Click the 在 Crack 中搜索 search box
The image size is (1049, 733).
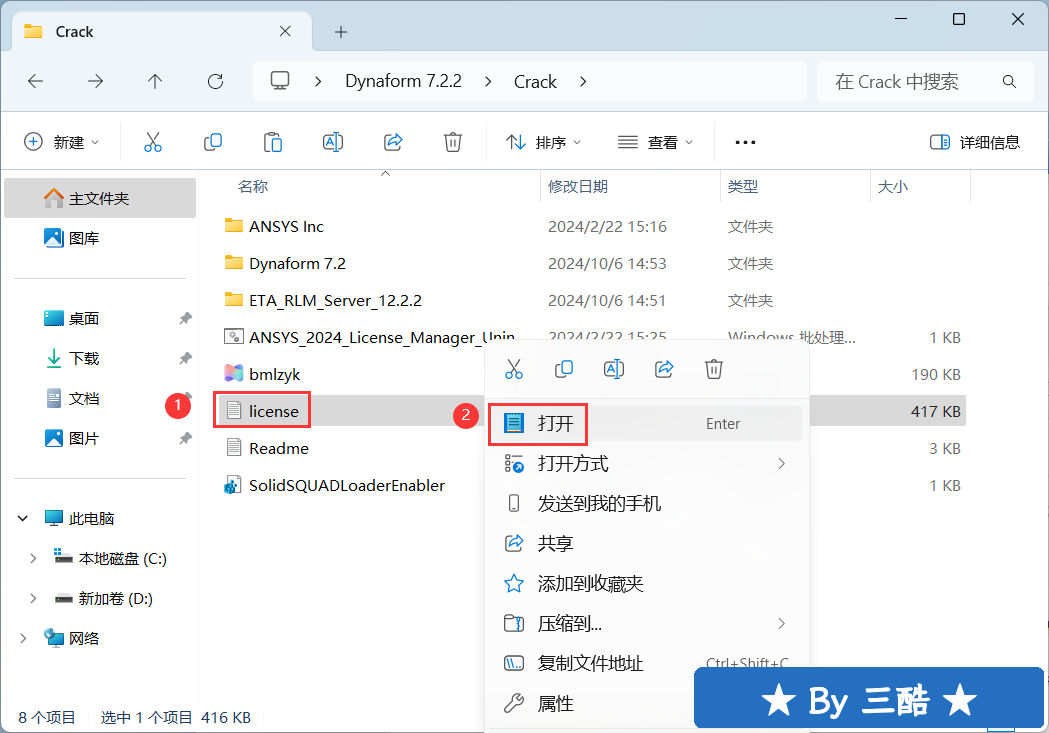pyautogui.click(x=925, y=82)
